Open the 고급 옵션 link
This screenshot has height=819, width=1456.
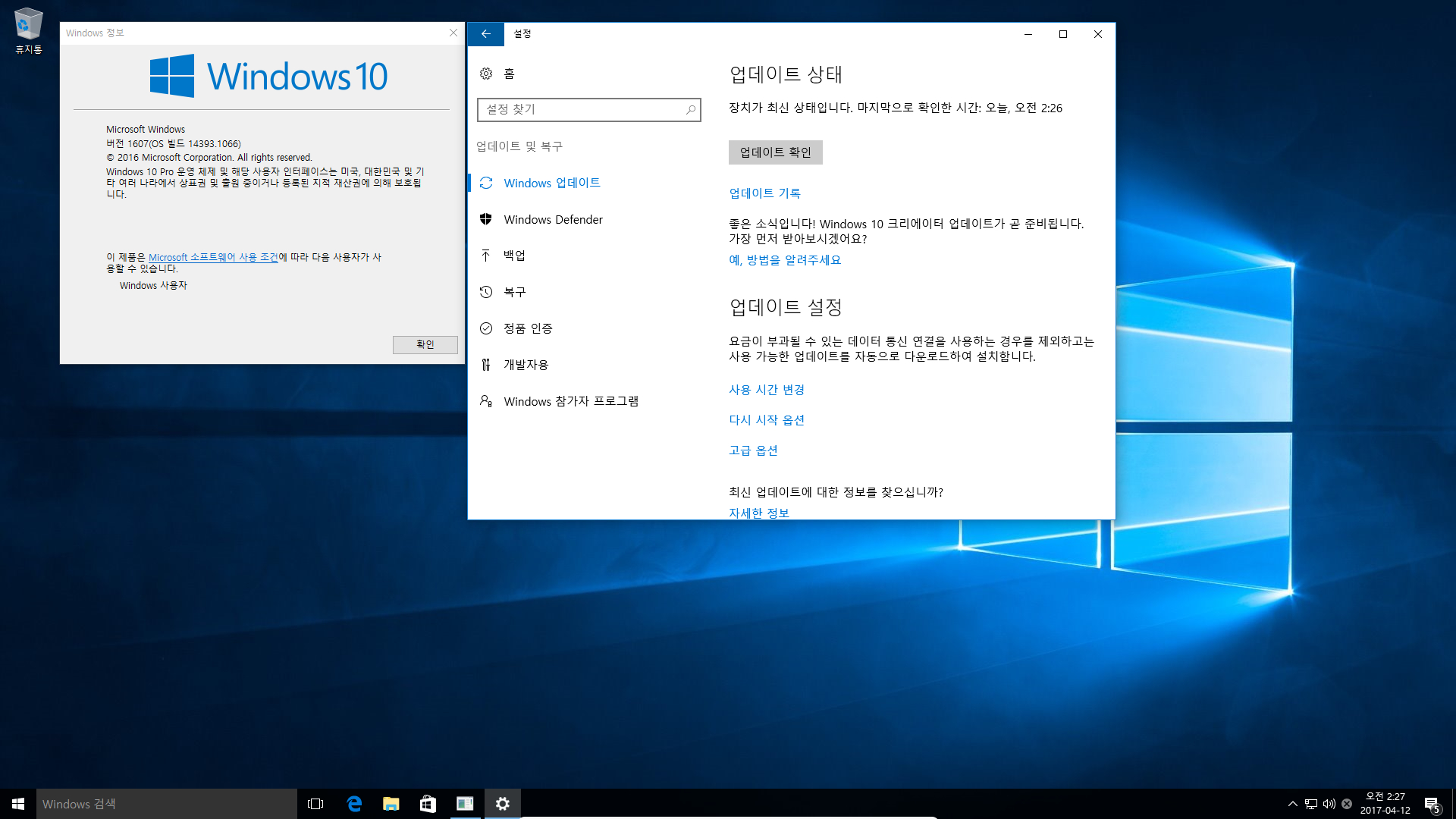753,450
